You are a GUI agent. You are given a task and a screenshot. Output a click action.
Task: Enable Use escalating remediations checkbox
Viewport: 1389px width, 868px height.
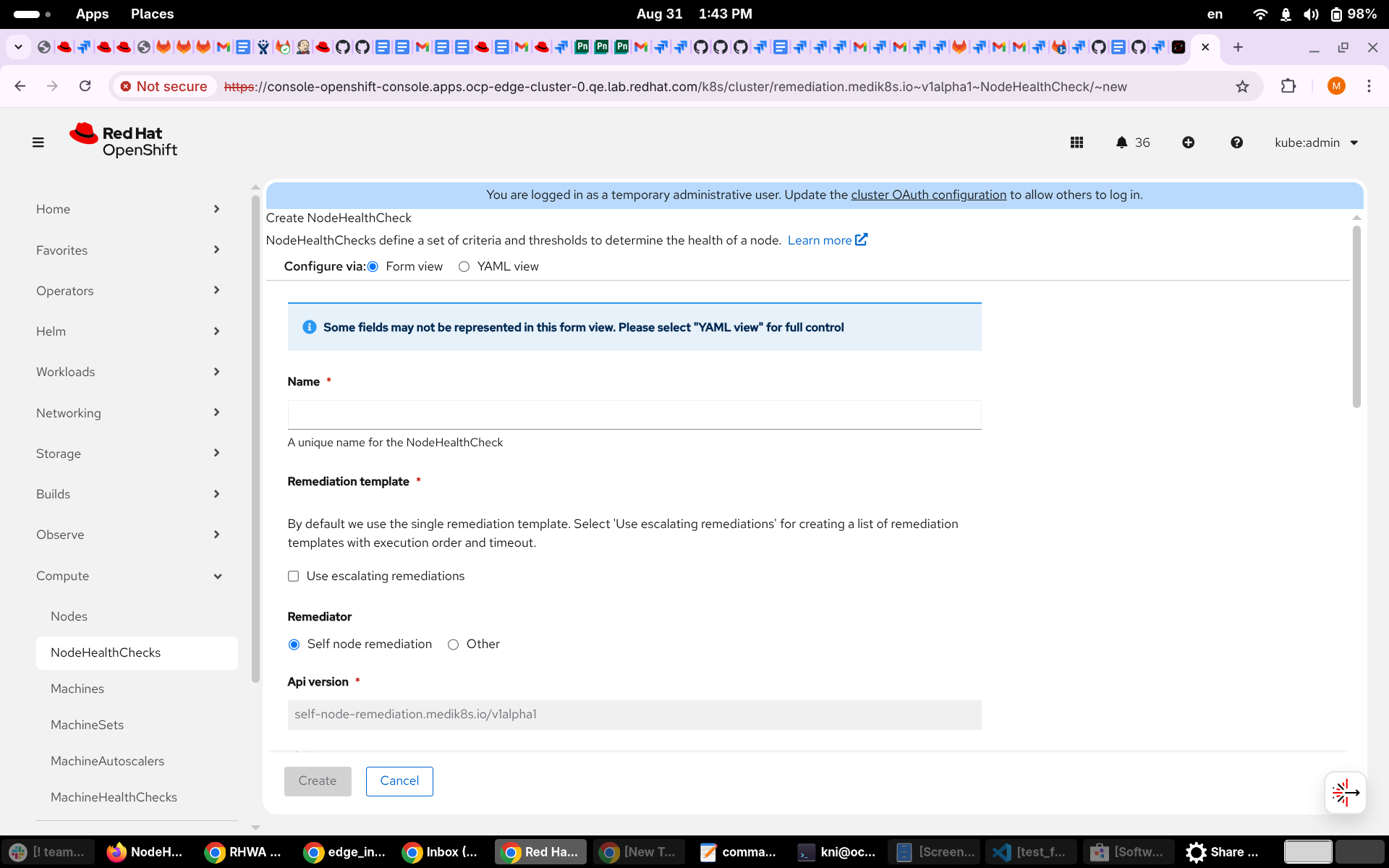coord(293,576)
